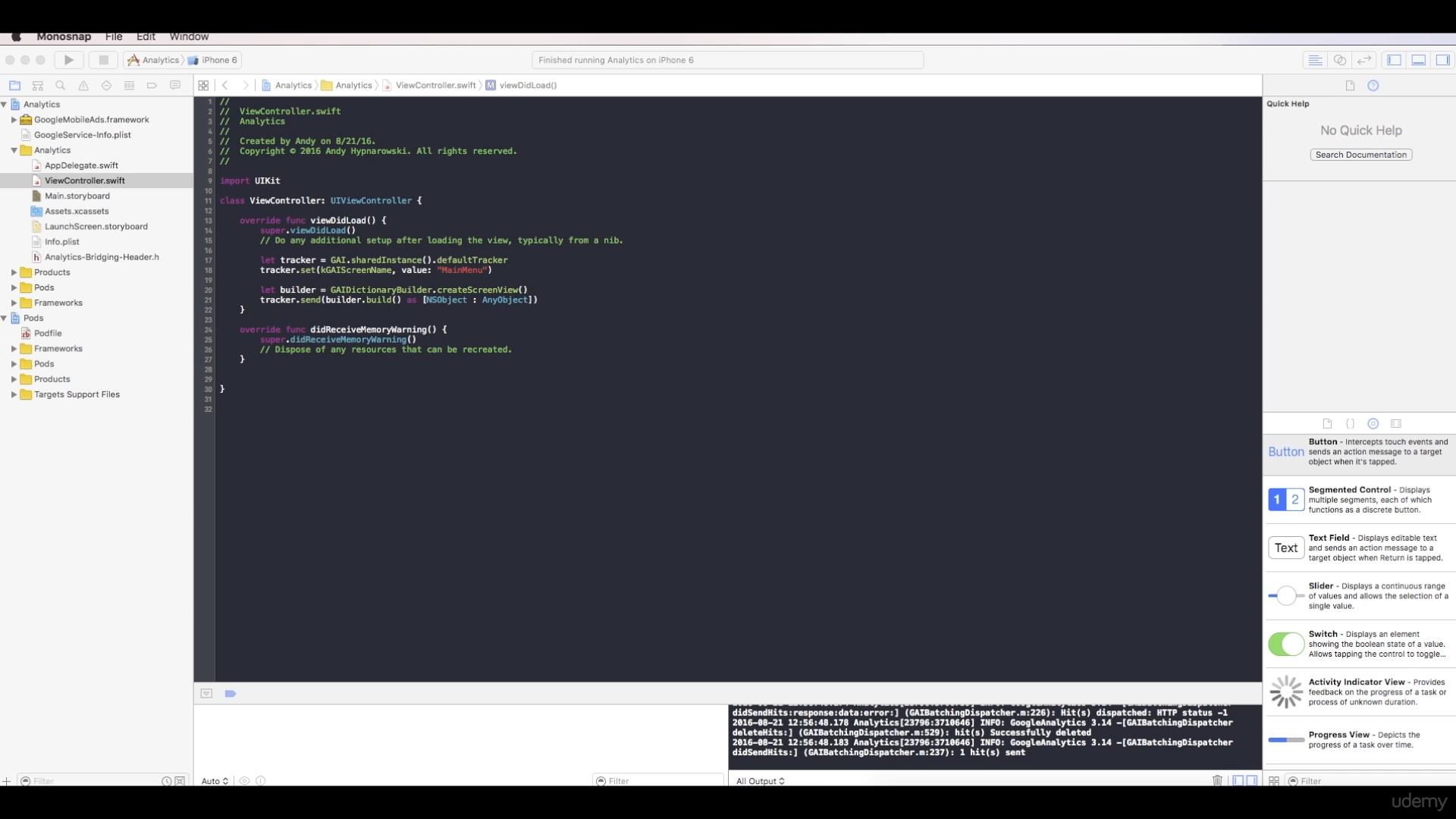This screenshot has width=1456, height=819.
Task: Expand GoogleMobileAds.framework
Action: [14, 120]
